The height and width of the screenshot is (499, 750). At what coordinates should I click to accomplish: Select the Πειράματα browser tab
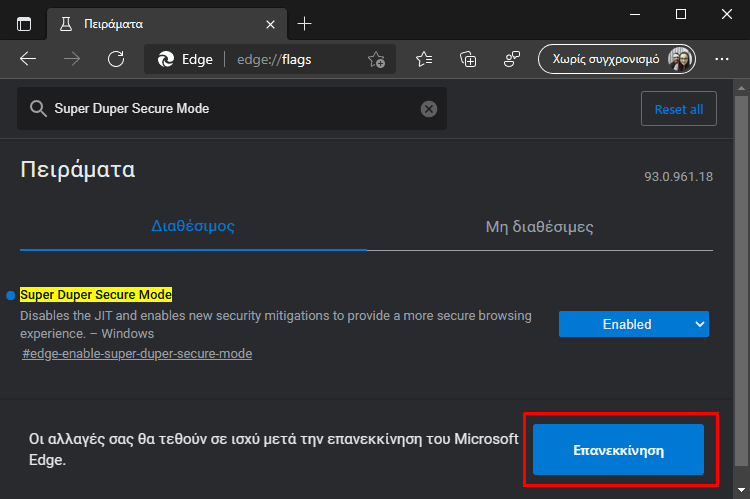tap(167, 24)
